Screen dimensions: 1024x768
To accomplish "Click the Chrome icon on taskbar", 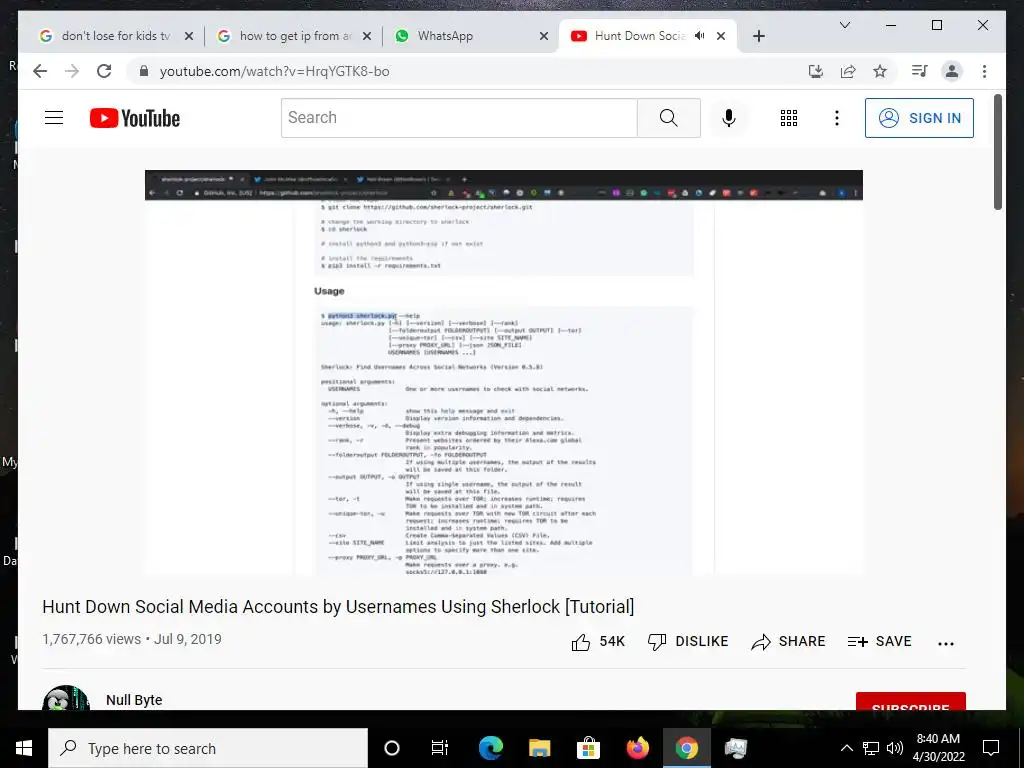I will click(686, 748).
